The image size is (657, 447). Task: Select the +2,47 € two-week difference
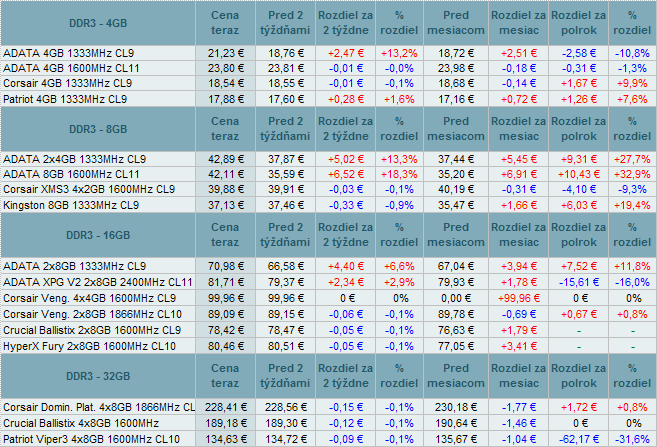(346, 53)
